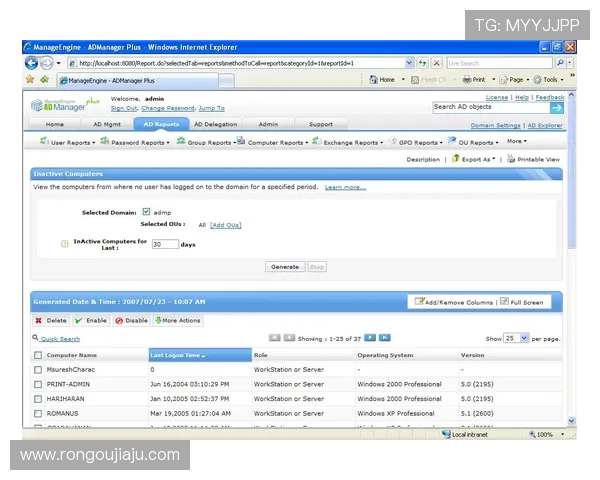This screenshot has height=480, width=600.
Task: Switch to the Admin tab
Action: pyautogui.click(x=268, y=124)
